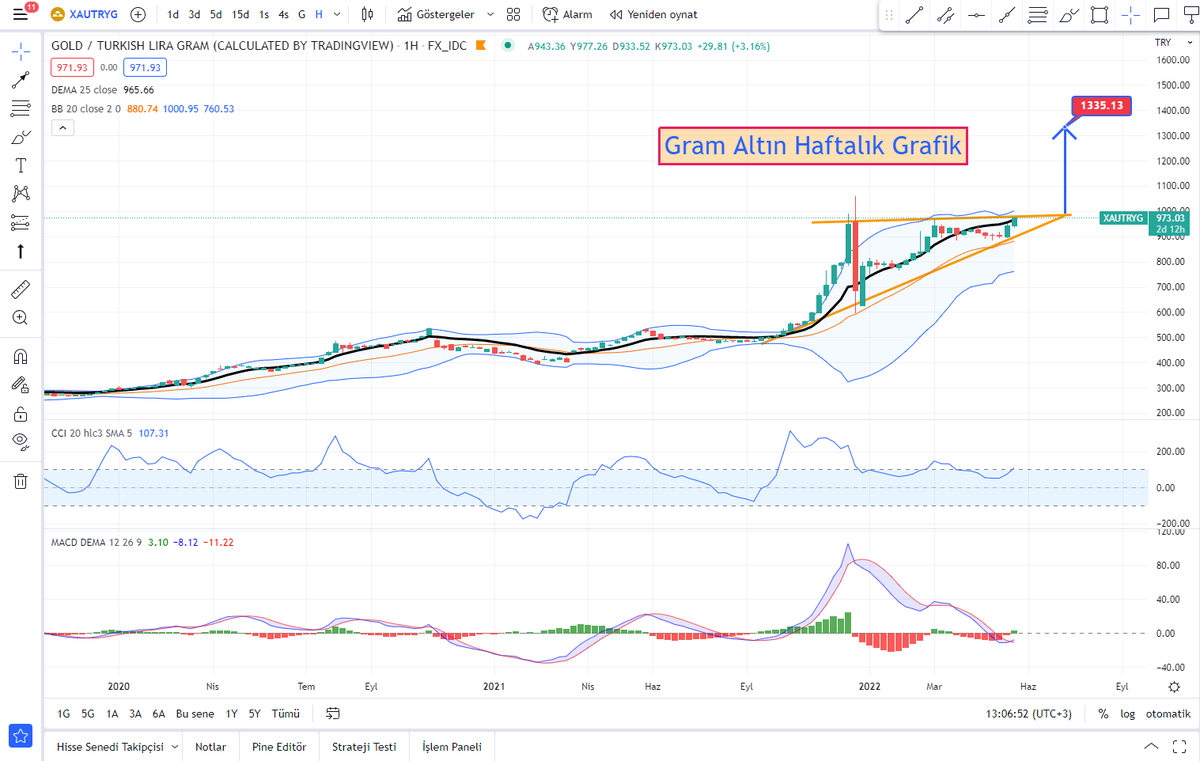The image size is (1200, 761).
Task: Click the BB 20 close indicator label
Action: (x=86, y=108)
